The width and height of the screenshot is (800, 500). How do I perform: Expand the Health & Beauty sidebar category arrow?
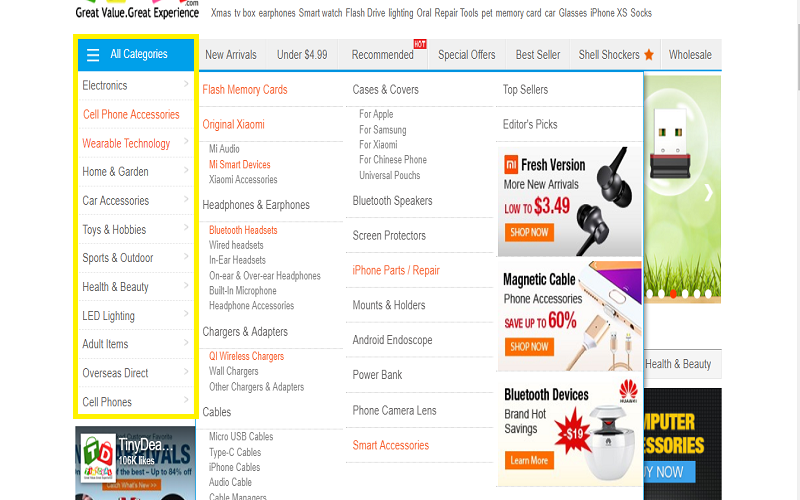tap(186, 285)
